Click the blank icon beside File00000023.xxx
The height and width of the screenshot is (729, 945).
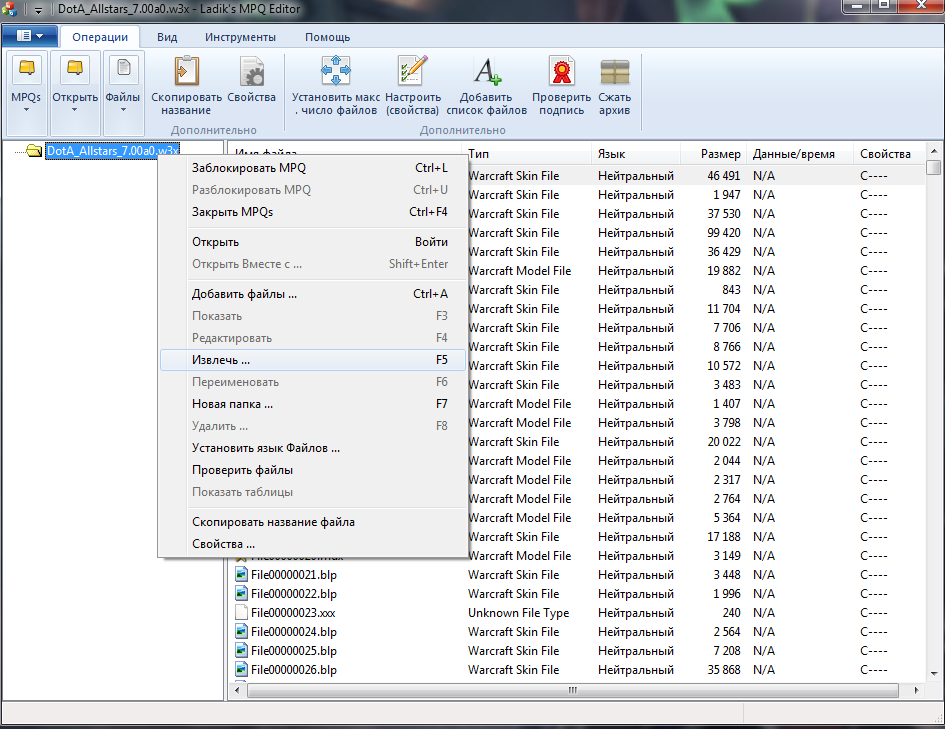click(241, 613)
